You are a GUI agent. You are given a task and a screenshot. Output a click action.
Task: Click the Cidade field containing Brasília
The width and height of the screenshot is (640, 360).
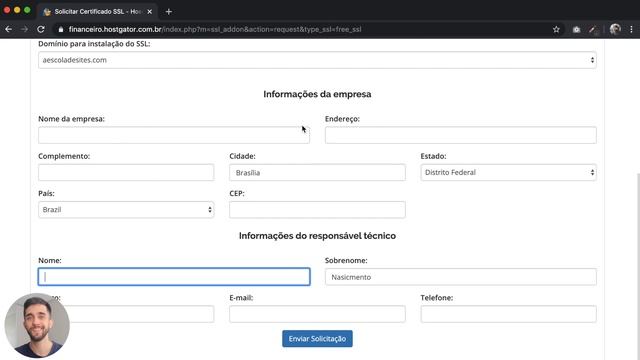(x=317, y=172)
